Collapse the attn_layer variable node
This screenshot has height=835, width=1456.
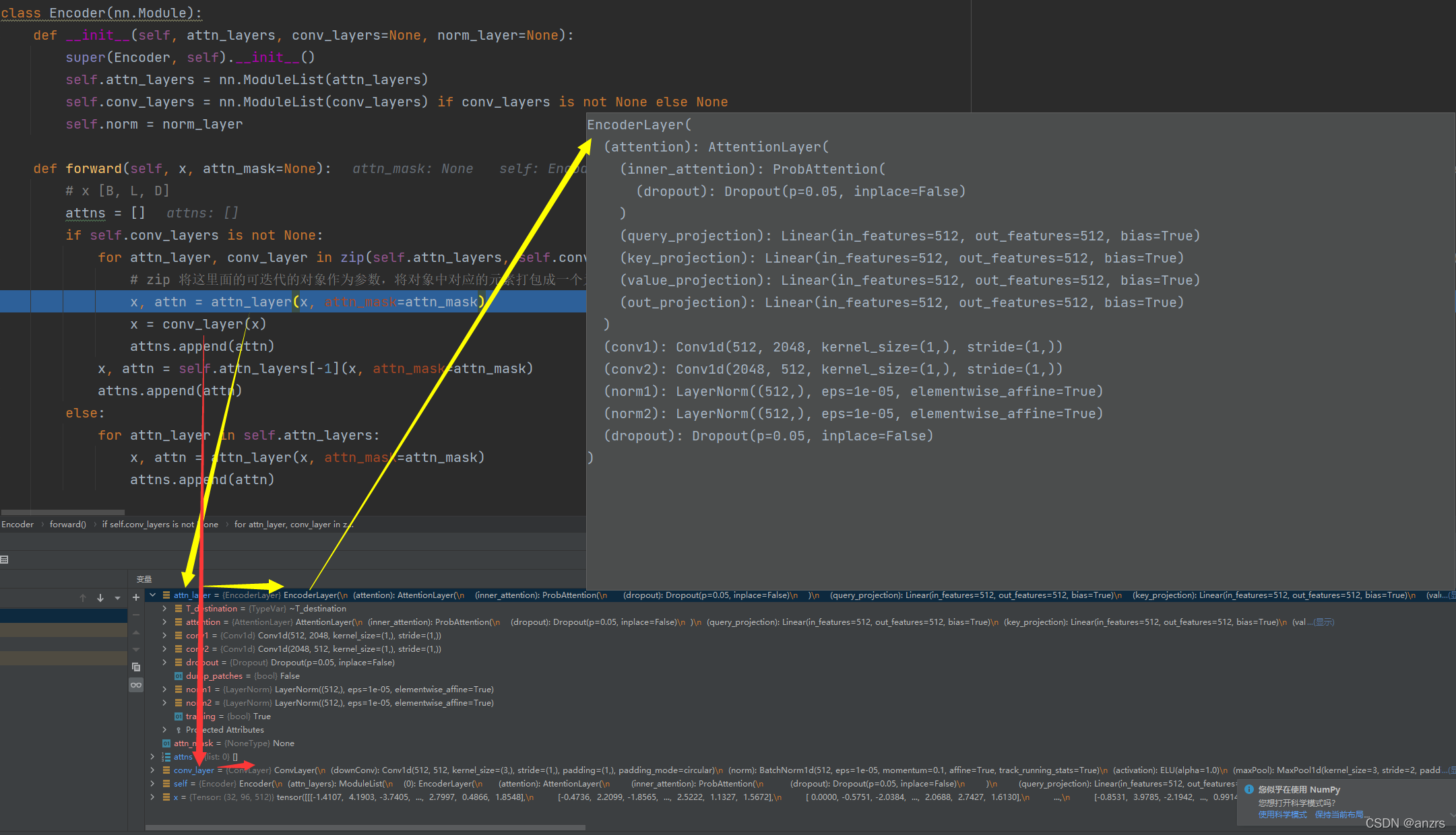(x=153, y=595)
